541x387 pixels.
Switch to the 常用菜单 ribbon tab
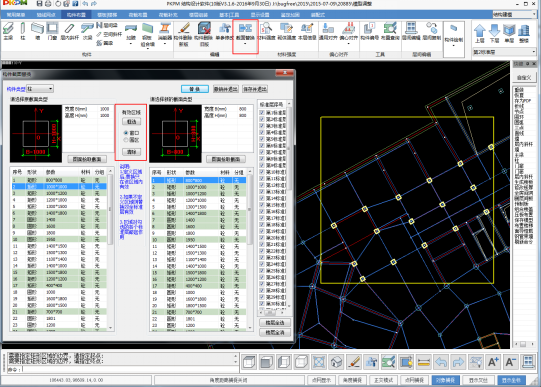pyautogui.click(x=16, y=14)
